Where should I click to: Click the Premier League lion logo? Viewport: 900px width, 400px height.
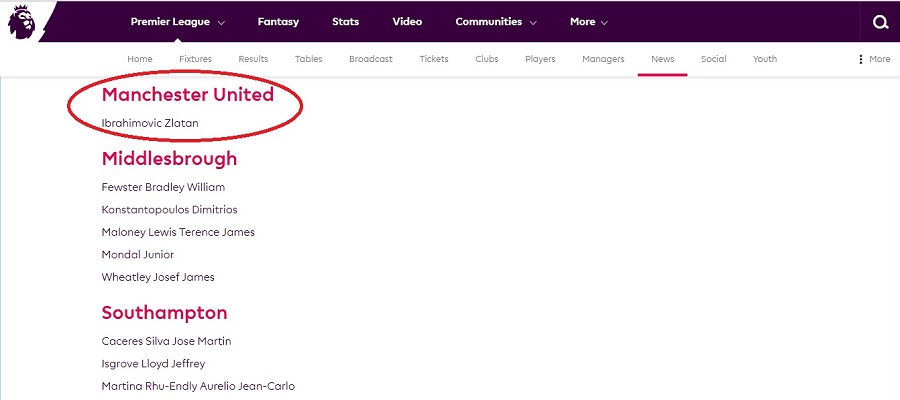[22, 23]
